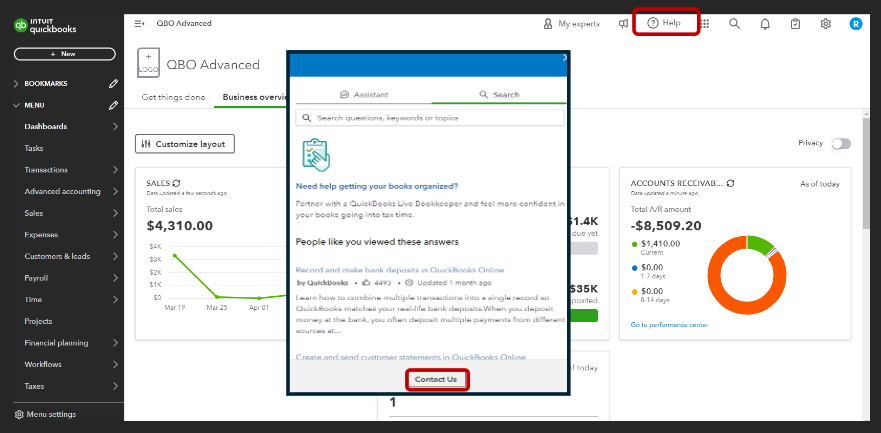The height and width of the screenshot is (433, 881).
Task: Click the As of today label
Action: (820, 184)
